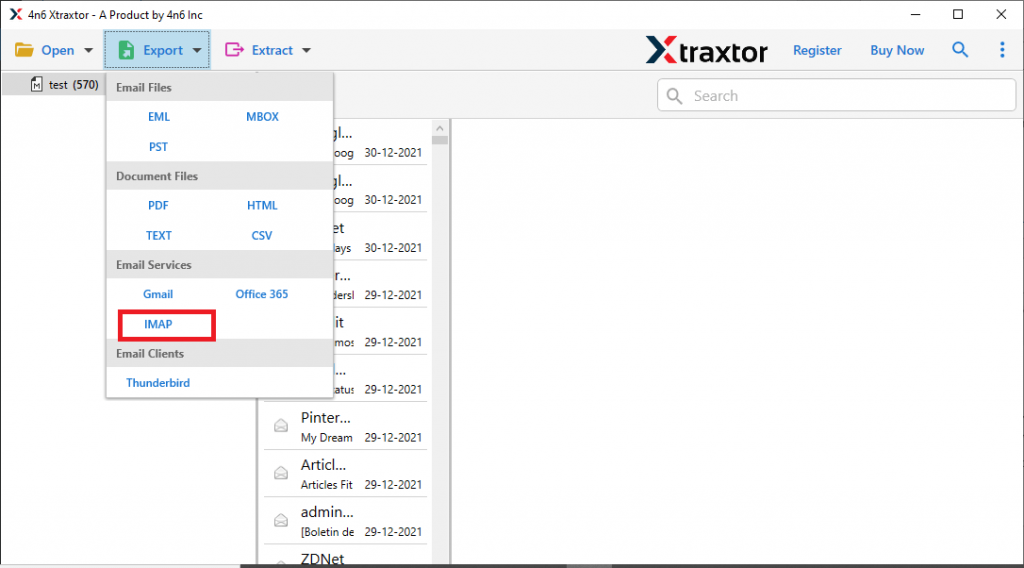The image size is (1024, 568).
Task: Click the Extract arrow icon
Action: (x=235, y=50)
